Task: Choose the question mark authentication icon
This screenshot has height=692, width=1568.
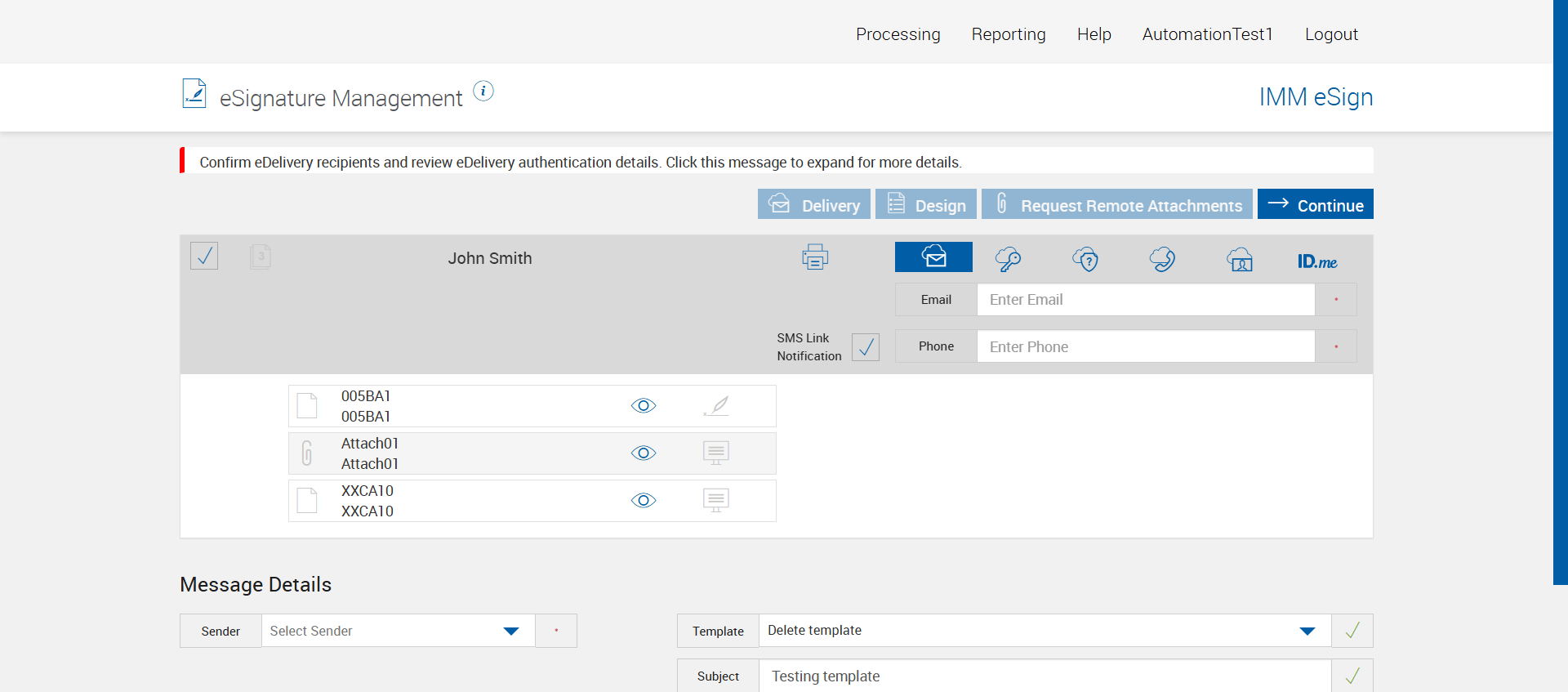Action: pos(1085,260)
